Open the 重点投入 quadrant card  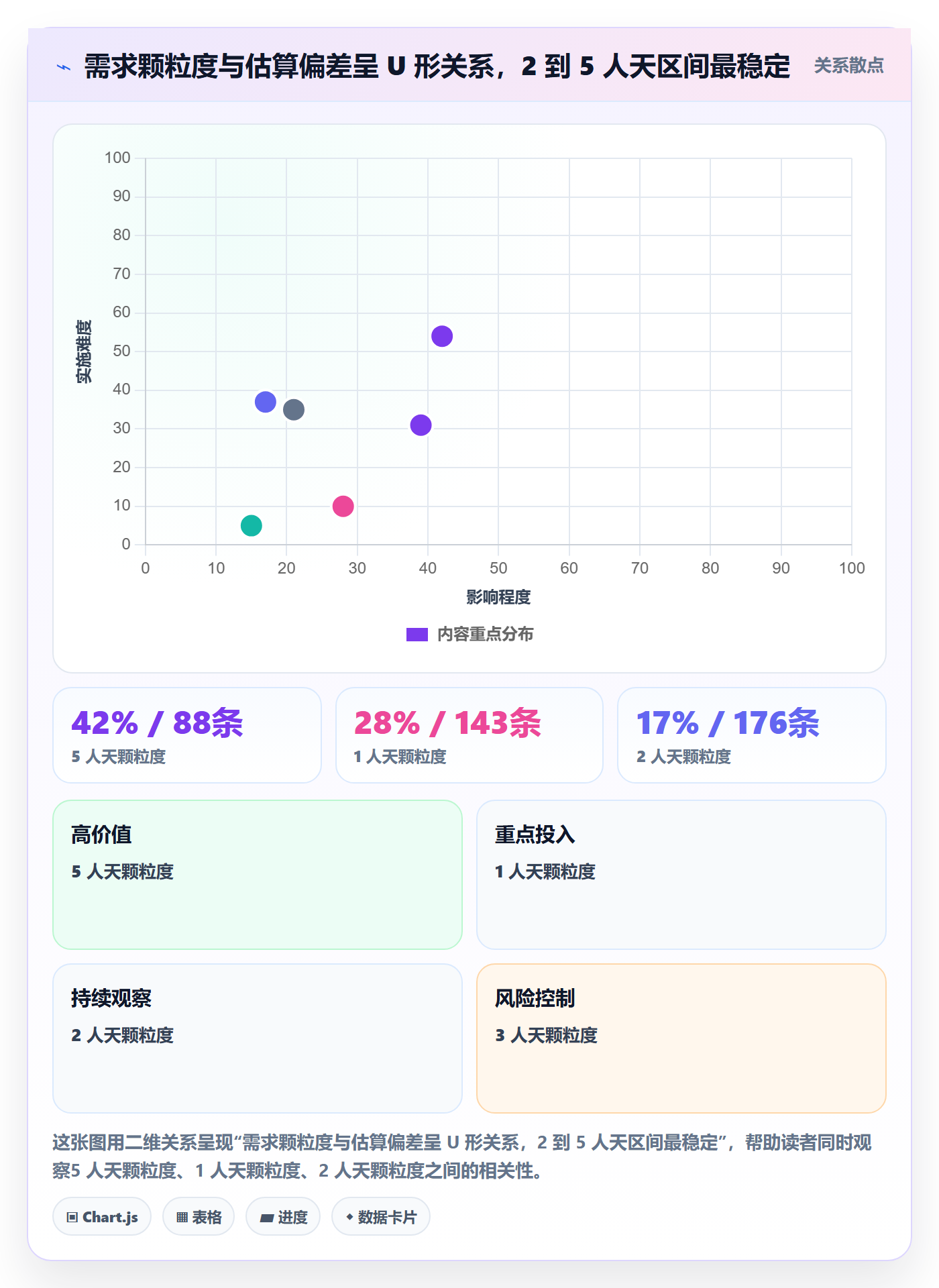681,875
